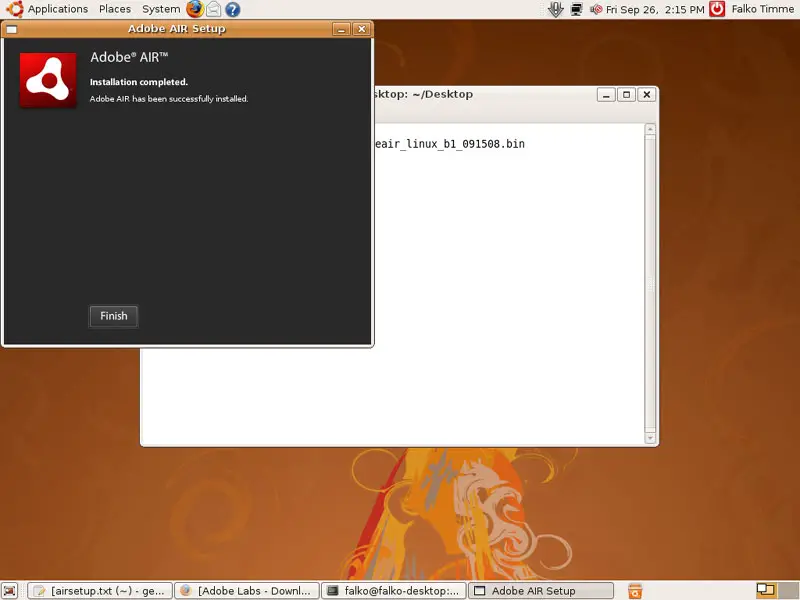The image size is (800, 600).
Task: Switch to the falko@falko-desktop terminal taskbar item
Action: pos(394,590)
